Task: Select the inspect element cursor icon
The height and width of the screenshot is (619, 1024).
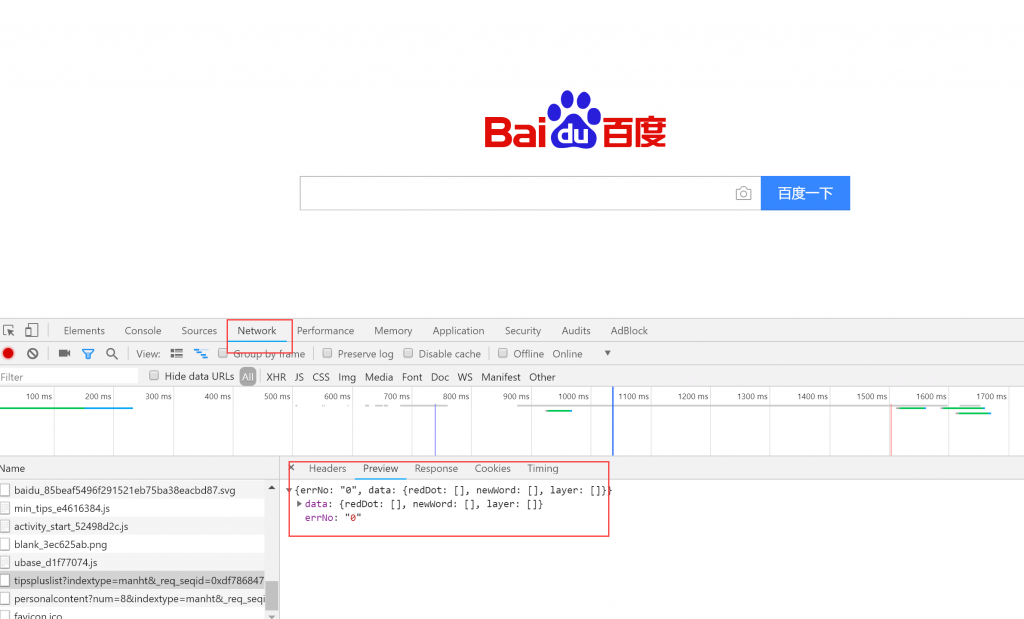Action: [x=8, y=330]
